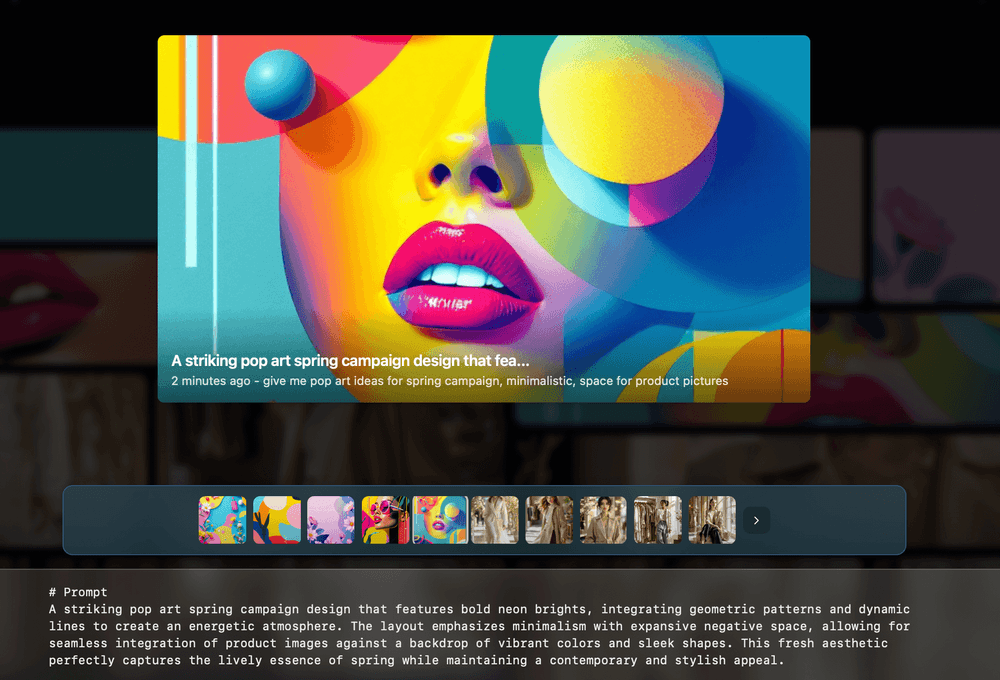Pick the woman with pink sunglasses thumbnail
Viewport: 1000px width, 680px height.
tap(385, 520)
